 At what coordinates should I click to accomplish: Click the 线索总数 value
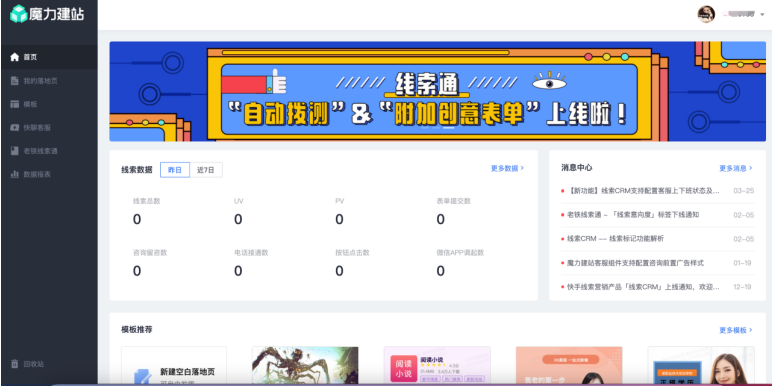pos(137,220)
